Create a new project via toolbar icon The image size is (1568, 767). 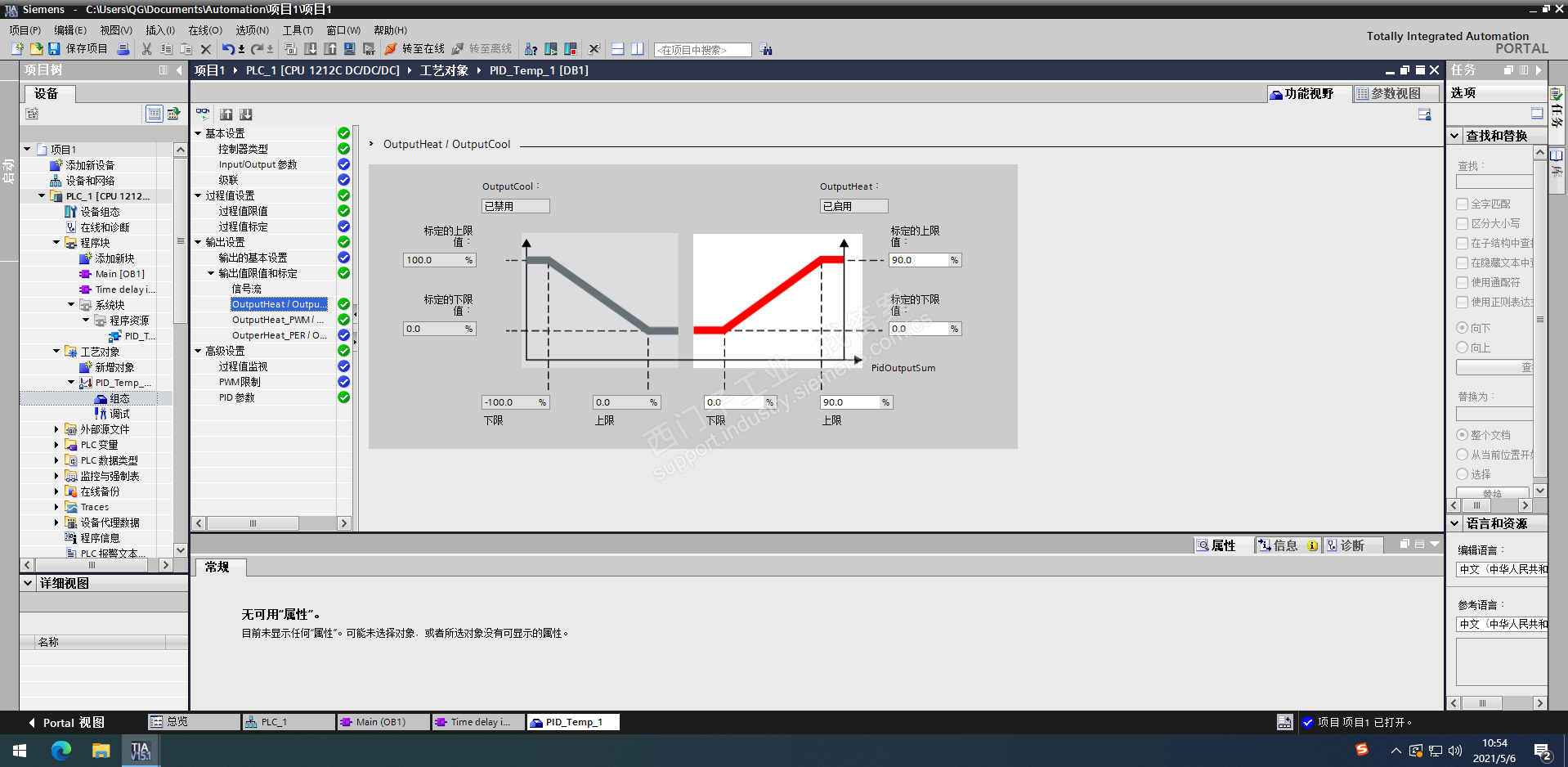(17, 49)
